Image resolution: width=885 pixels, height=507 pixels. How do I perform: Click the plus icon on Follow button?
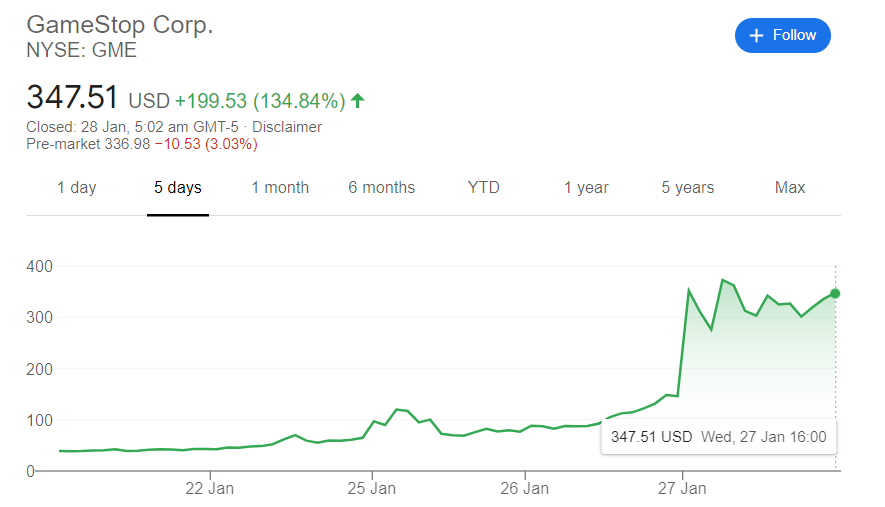click(x=757, y=35)
